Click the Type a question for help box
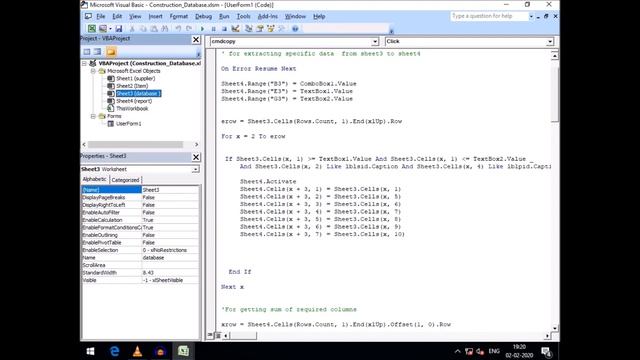640x360 pixels. pyautogui.click(x=489, y=16)
